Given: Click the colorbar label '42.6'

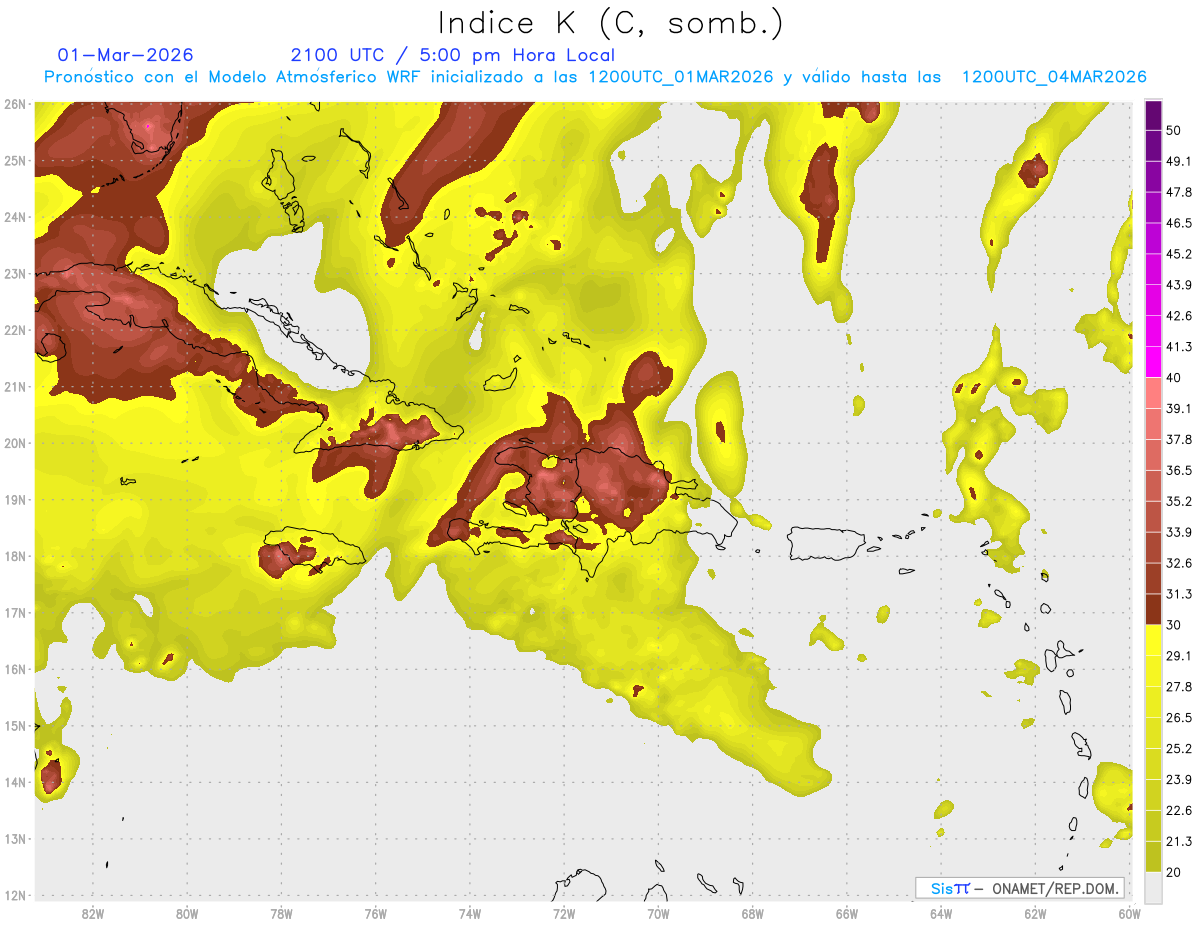Looking at the screenshot, I should click(1179, 316).
